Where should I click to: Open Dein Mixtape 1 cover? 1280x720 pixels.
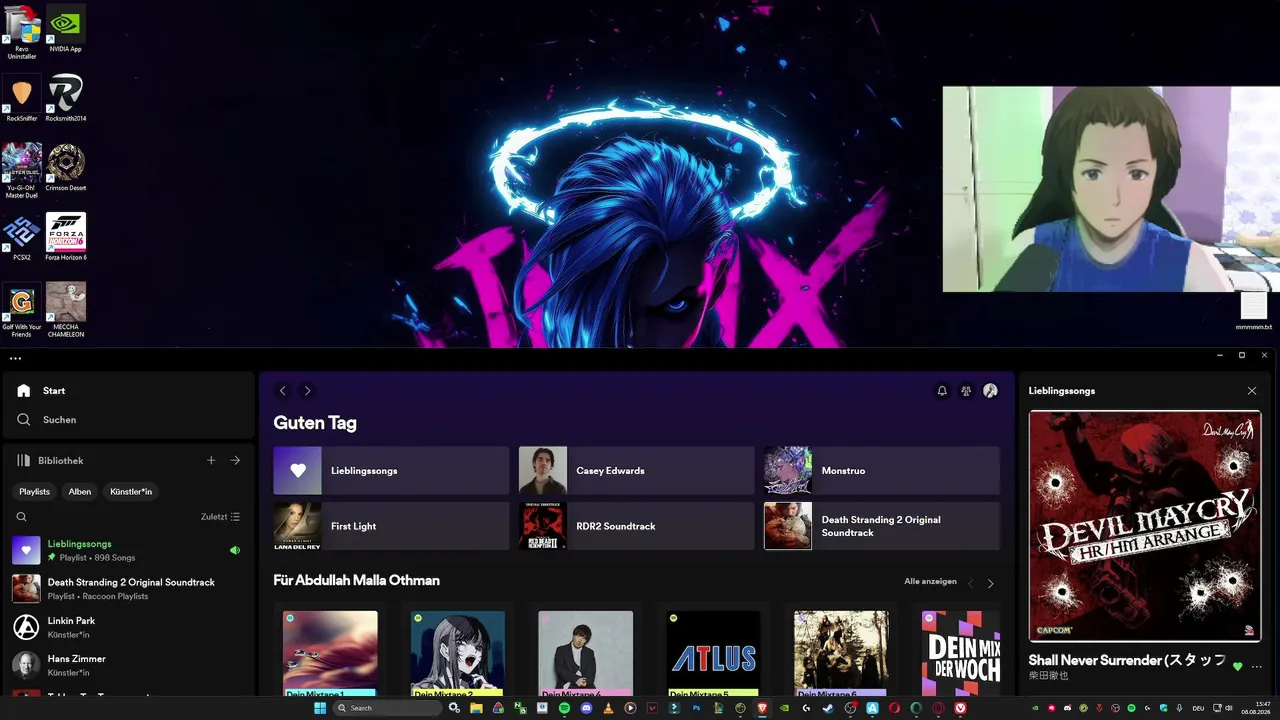coord(330,653)
